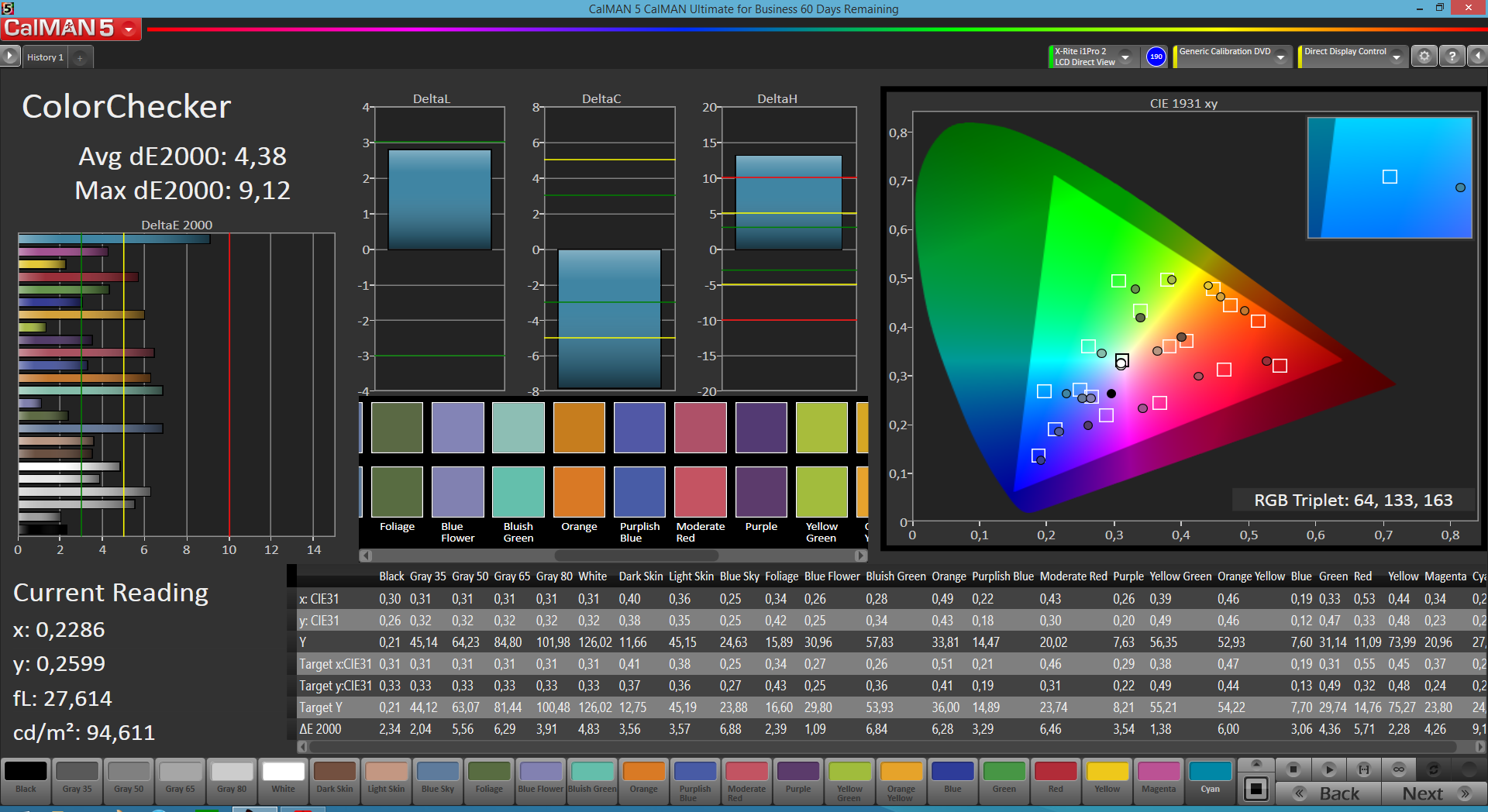The image size is (1488, 812).
Task: Click the cd/m²: 94,611 reading
Action: pyautogui.click(x=84, y=732)
